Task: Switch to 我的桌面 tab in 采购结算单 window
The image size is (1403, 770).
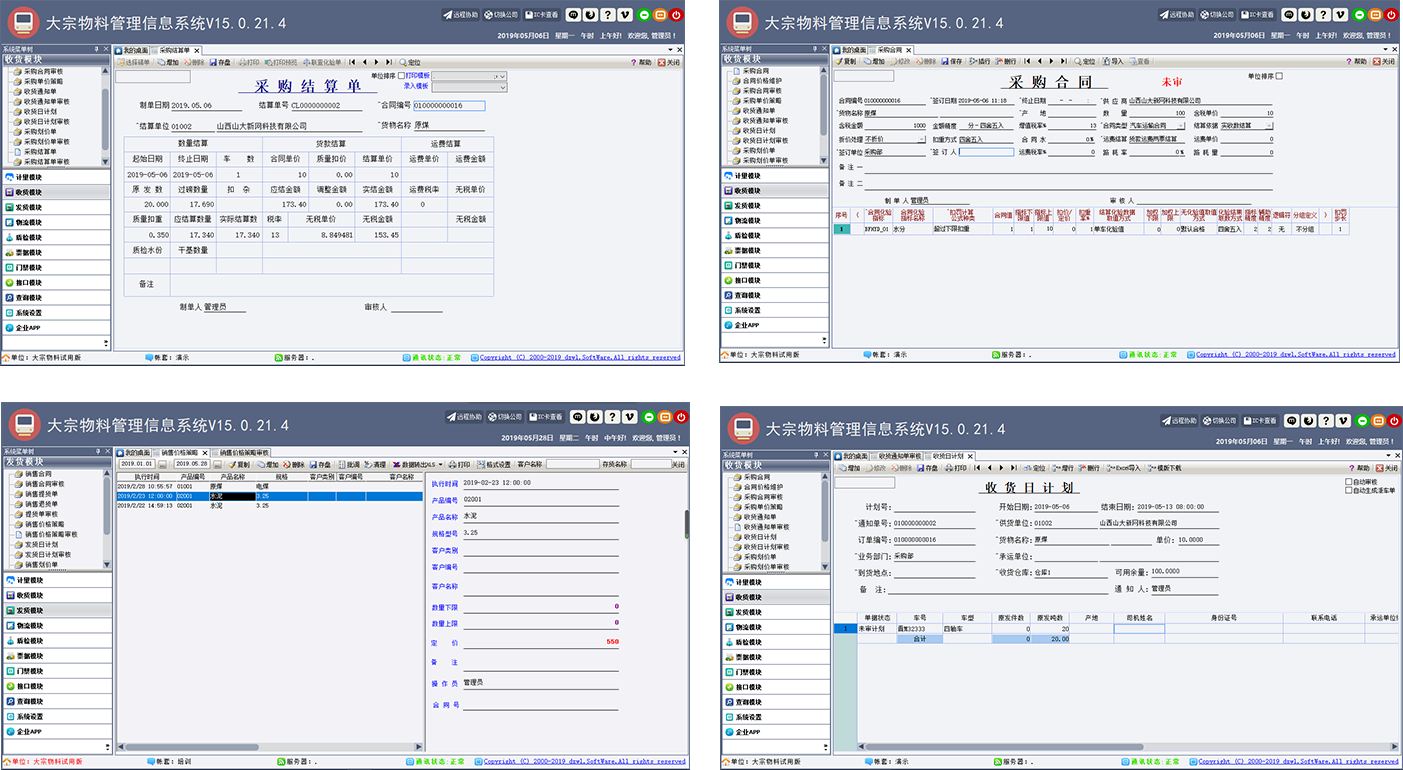Action: [x=132, y=49]
